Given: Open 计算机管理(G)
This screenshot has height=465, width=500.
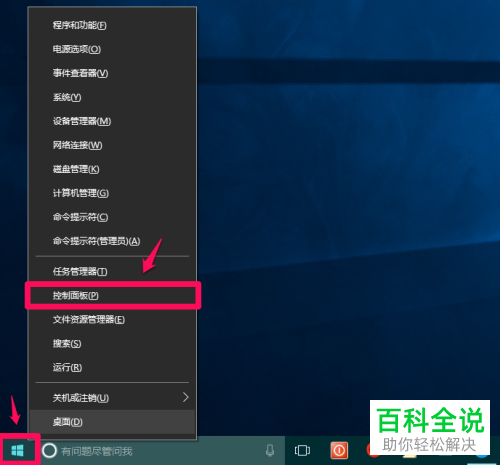Looking at the screenshot, I should 113,193.
